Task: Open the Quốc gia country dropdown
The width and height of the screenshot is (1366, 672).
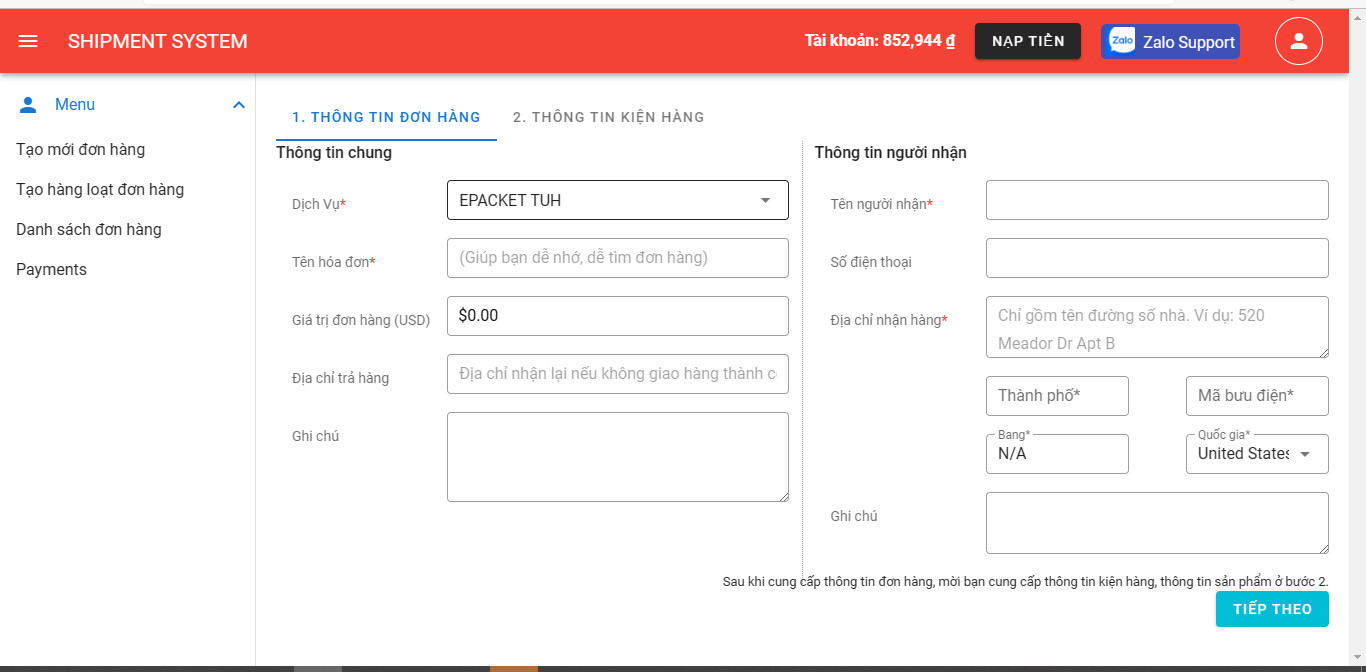Action: [x=1256, y=454]
